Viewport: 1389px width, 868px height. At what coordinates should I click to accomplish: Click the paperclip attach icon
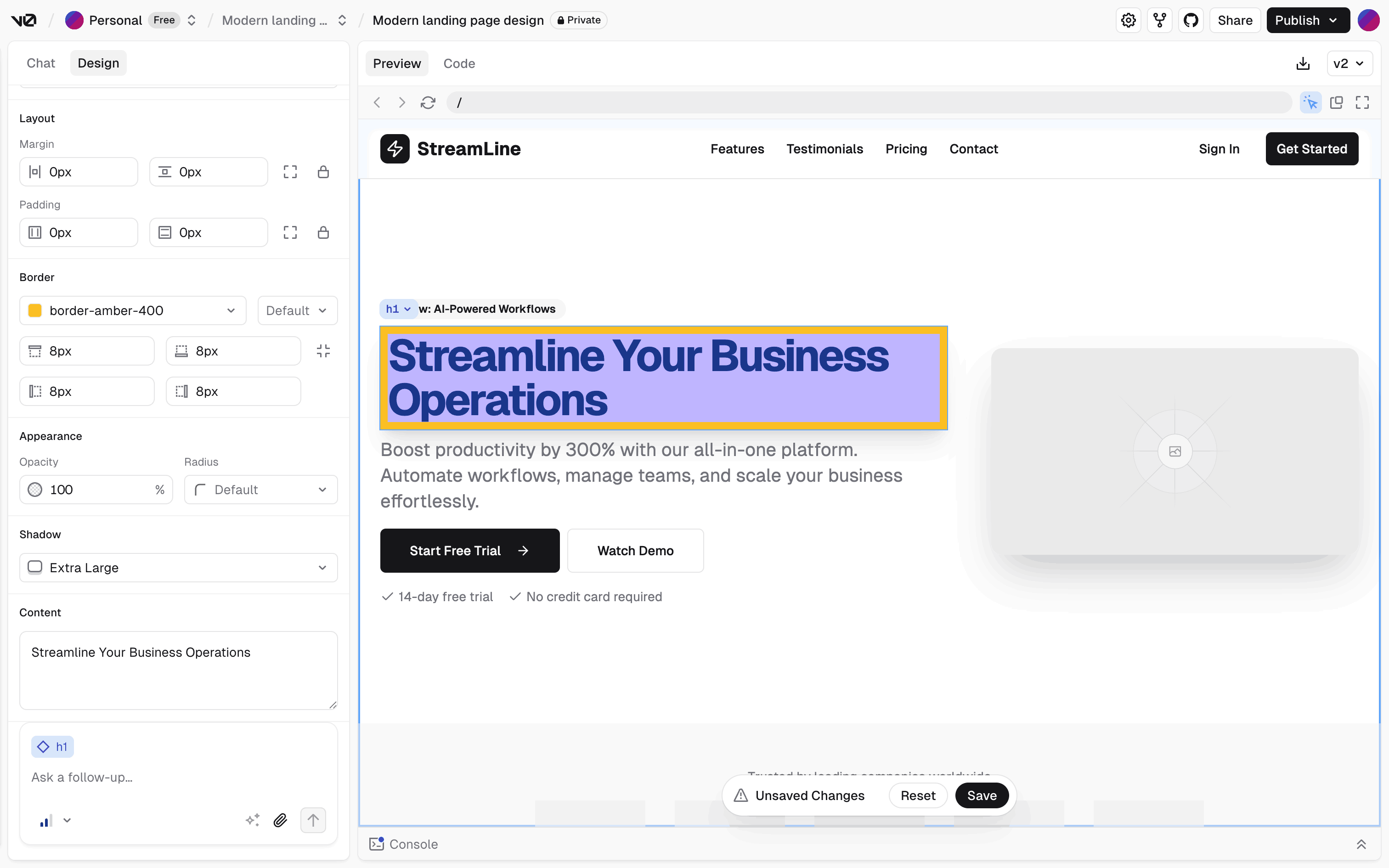pyautogui.click(x=280, y=820)
